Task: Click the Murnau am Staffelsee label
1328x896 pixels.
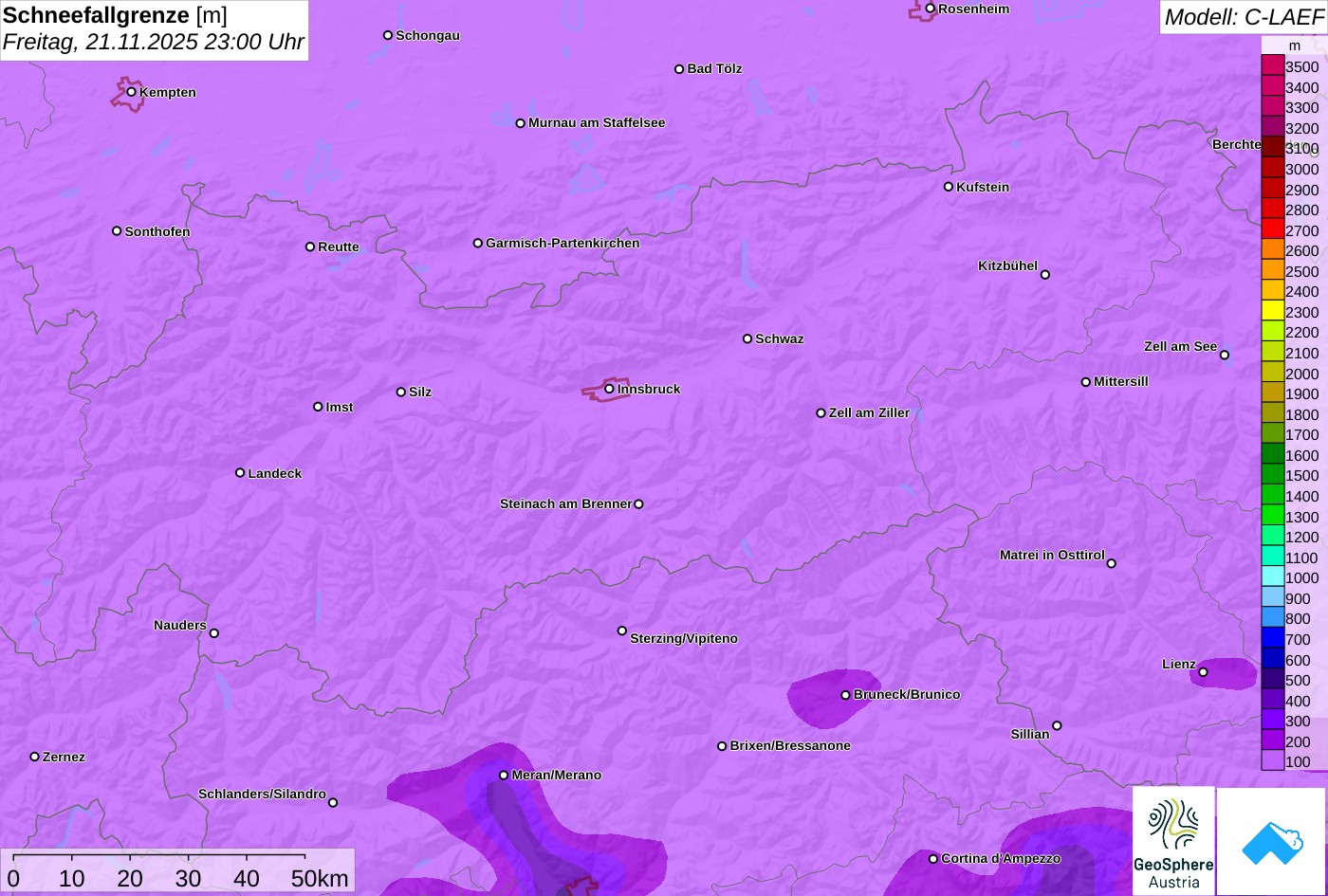Action: [597, 122]
